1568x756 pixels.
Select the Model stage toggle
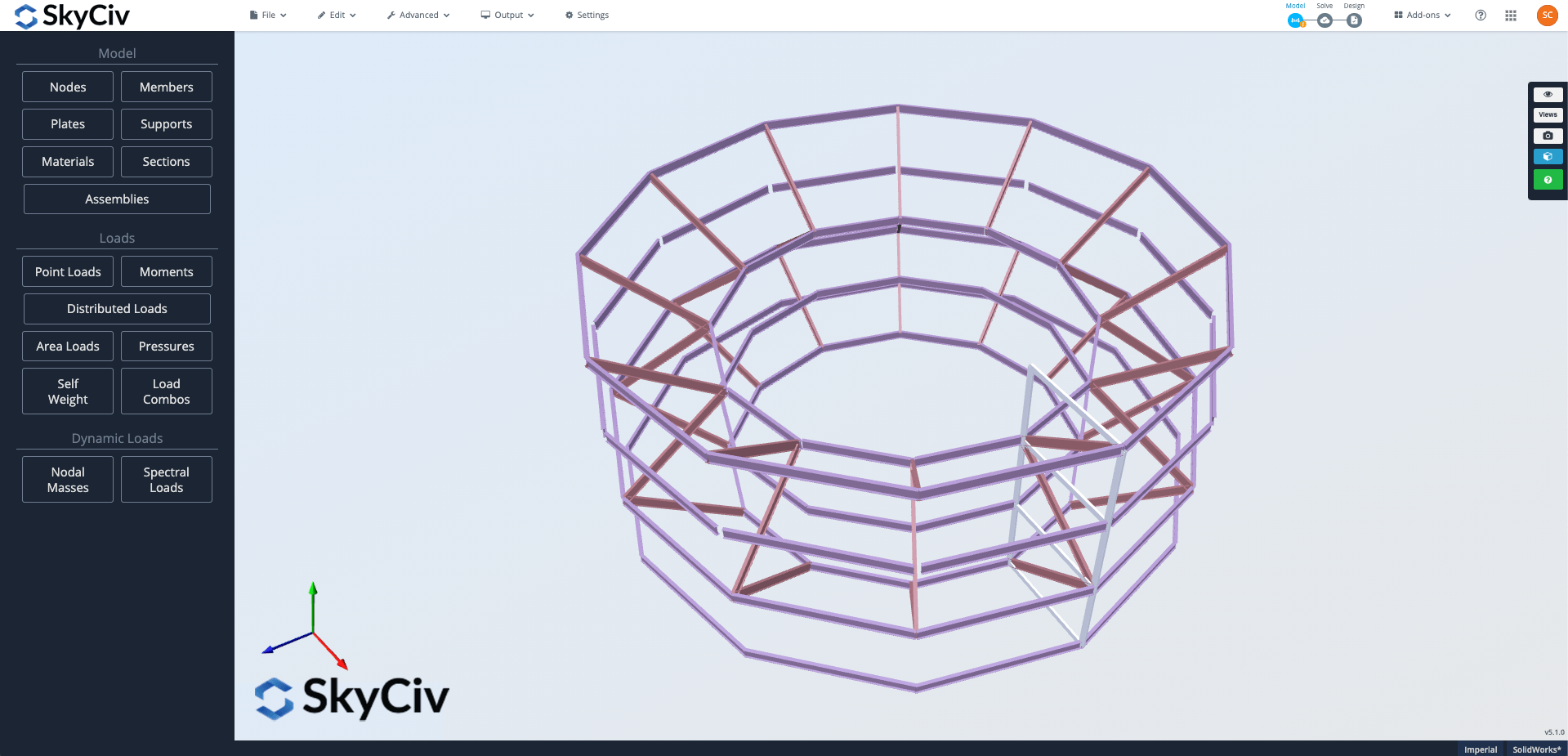tap(1296, 20)
